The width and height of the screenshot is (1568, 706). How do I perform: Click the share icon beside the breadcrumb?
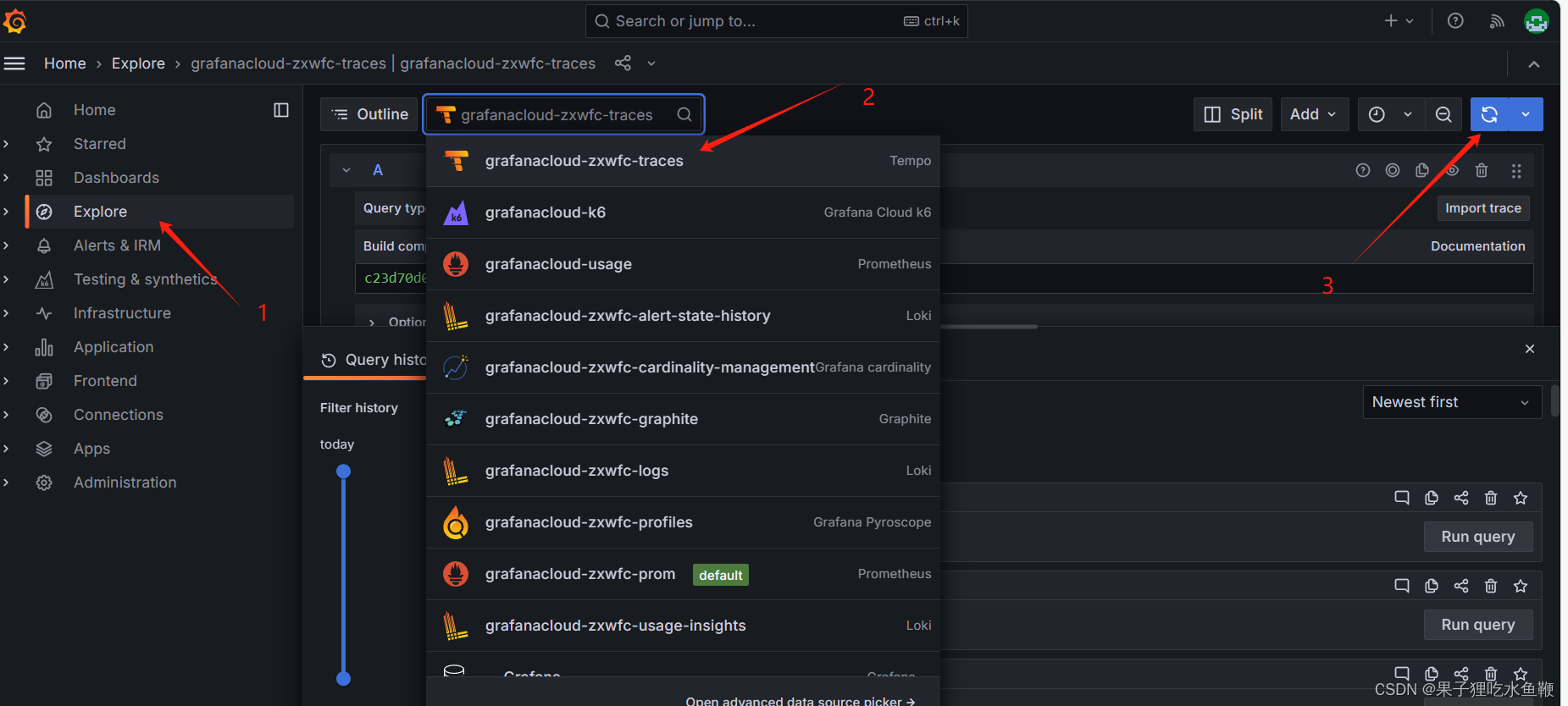pos(623,63)
